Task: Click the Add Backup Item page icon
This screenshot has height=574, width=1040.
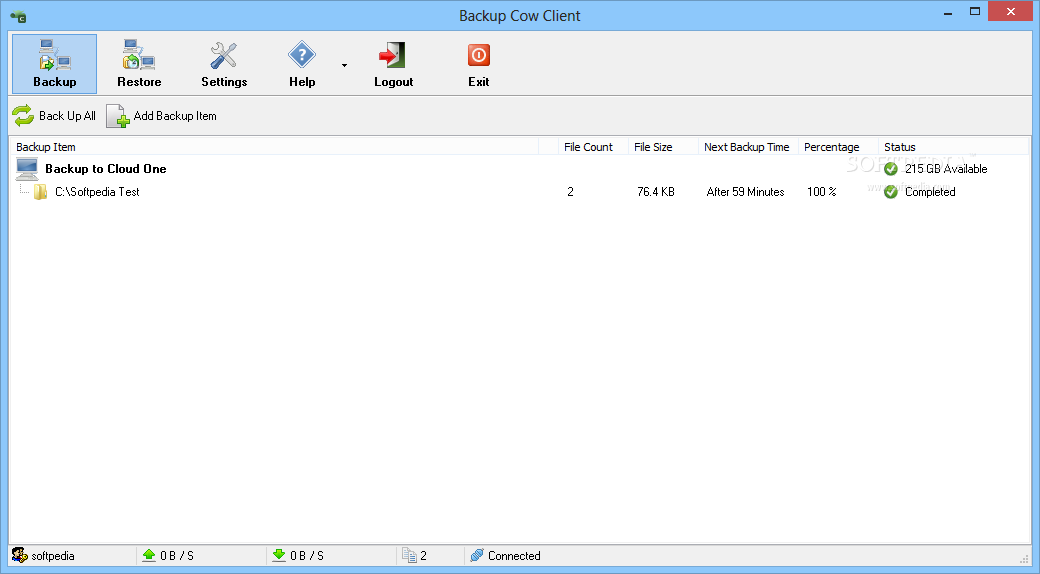Action: click(x=117, y=115)
